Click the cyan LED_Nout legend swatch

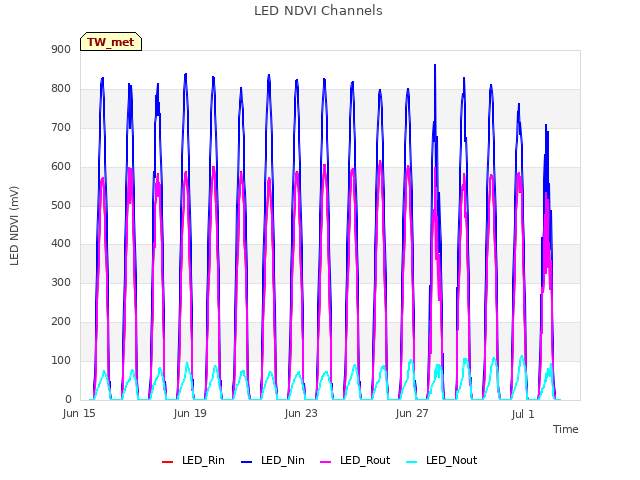(412, 462)
